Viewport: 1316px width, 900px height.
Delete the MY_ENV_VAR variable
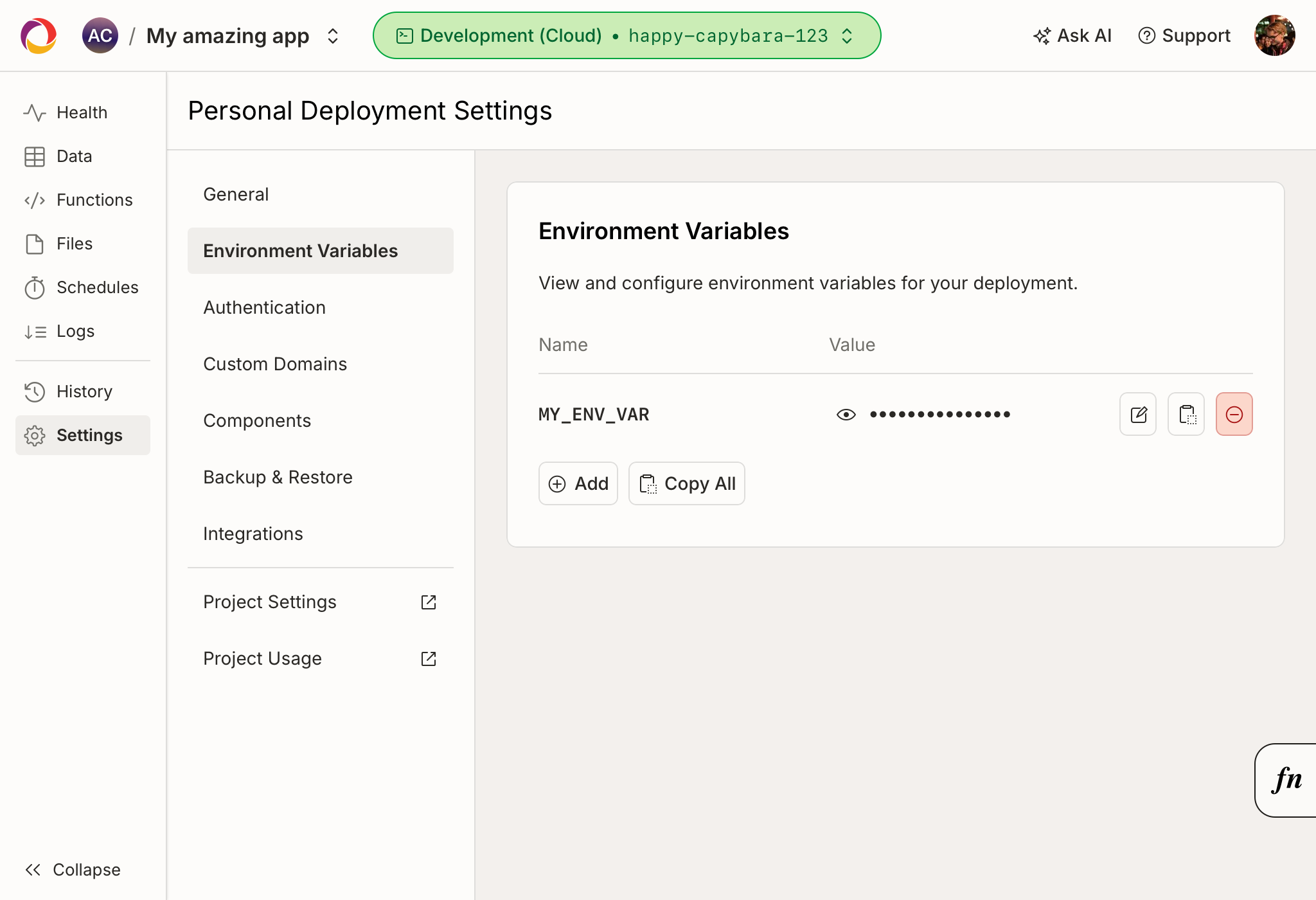pyautogui.click(x=1234, y=414)
